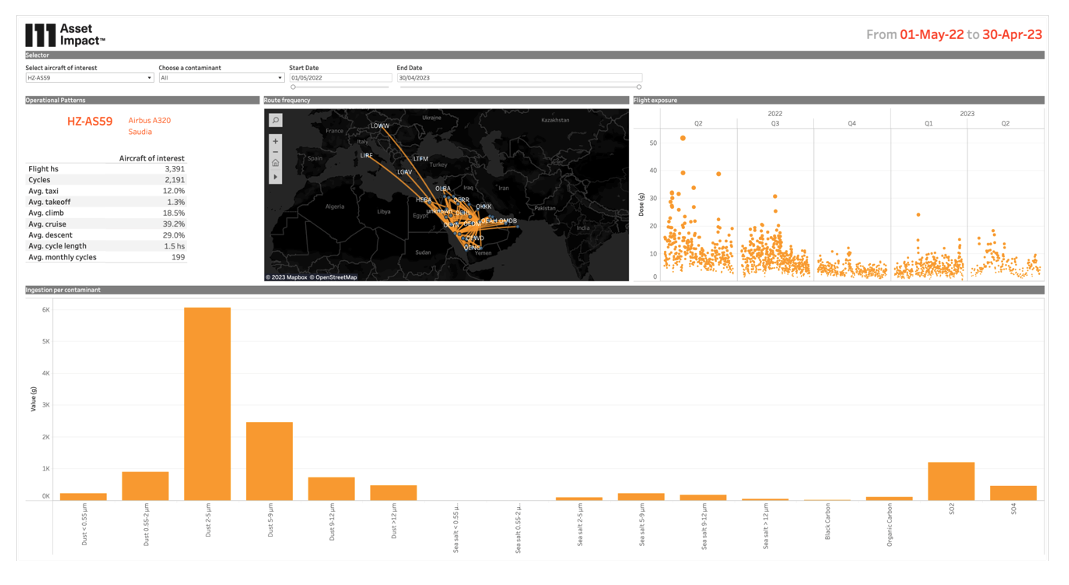This screenshot has width=1069, height=585.
Task: Click the End Date slider handle
Action: click(x=639, y=87)
